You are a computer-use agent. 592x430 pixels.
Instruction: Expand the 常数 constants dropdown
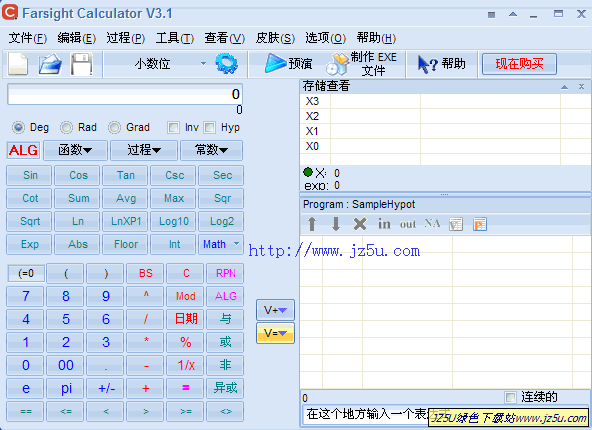click(211, 150)
